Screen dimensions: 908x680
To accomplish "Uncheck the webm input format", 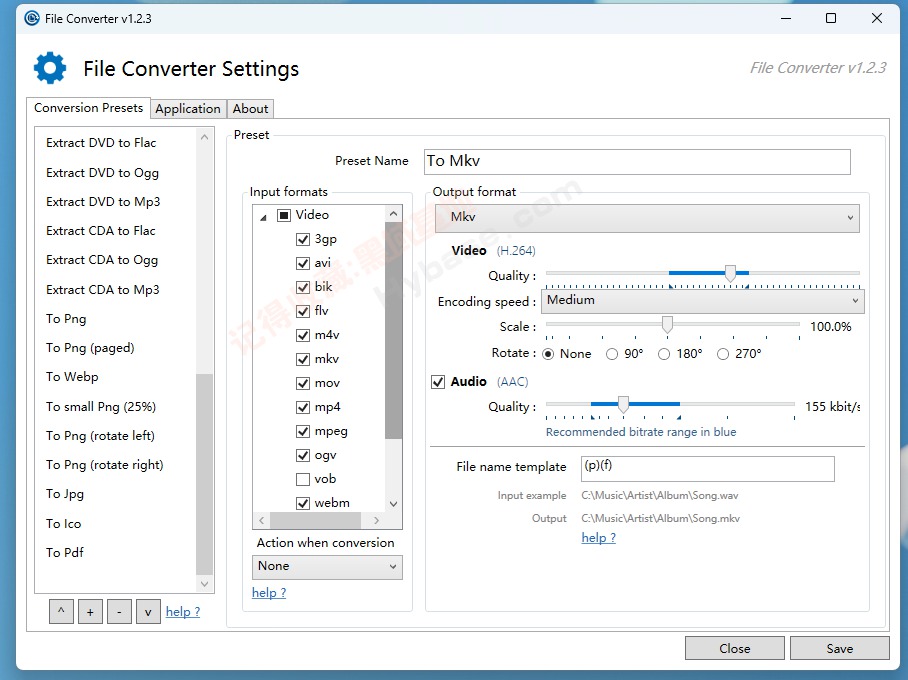I will click(303, 503).
